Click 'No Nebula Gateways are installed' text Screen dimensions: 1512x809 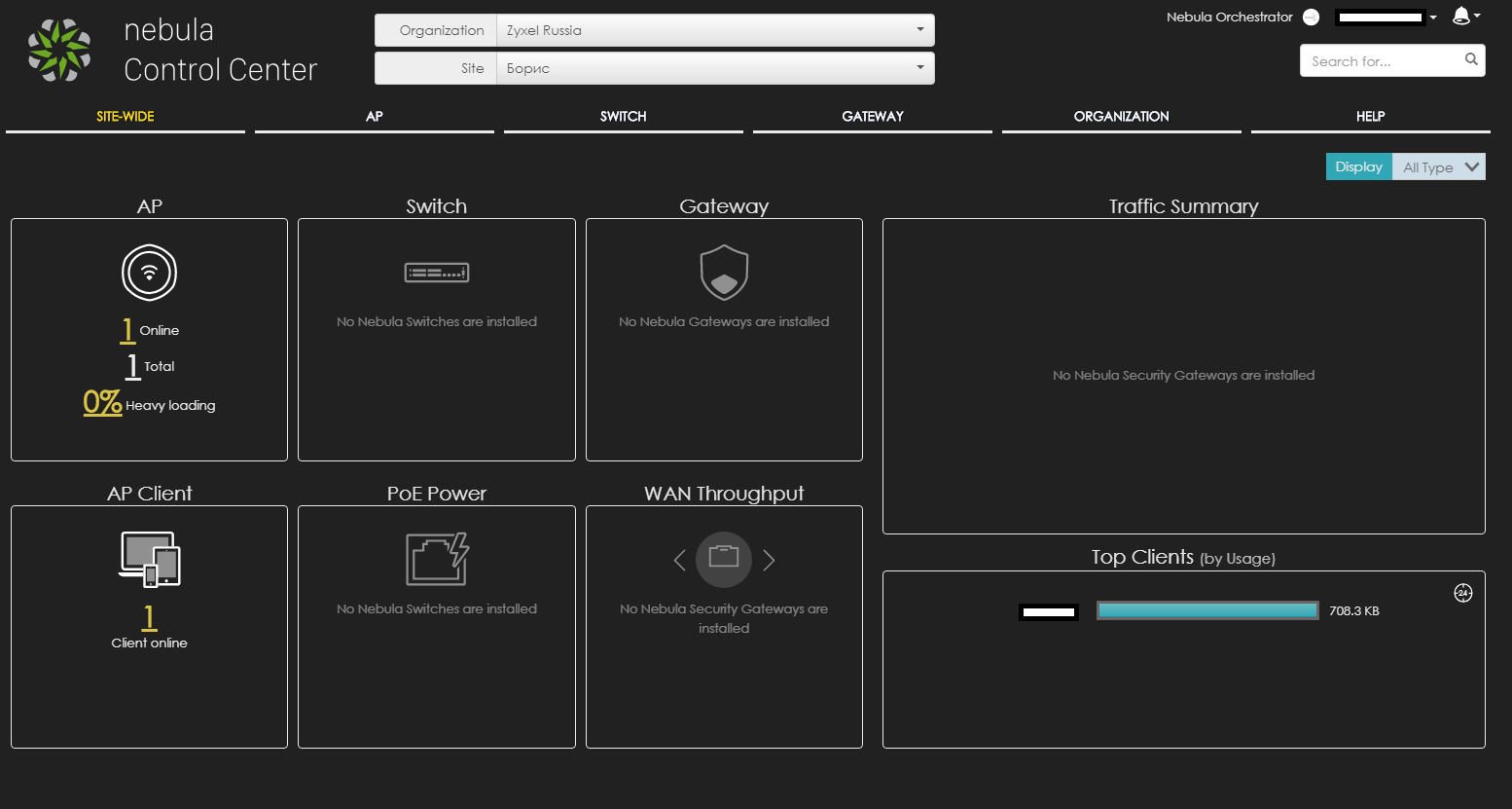pos(724,321)
